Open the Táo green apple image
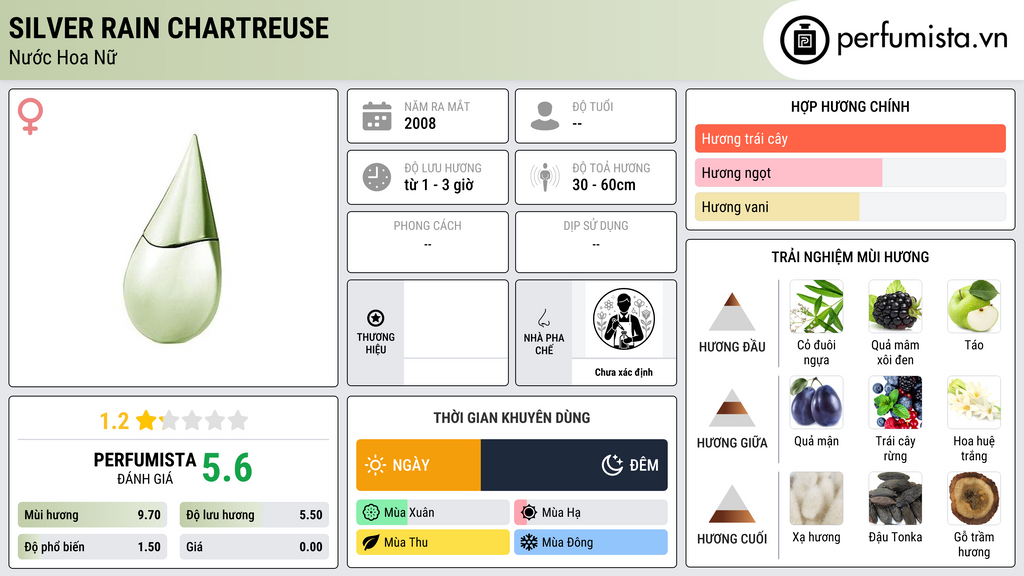The image size is (1024, 576). (x=974, y=306)
